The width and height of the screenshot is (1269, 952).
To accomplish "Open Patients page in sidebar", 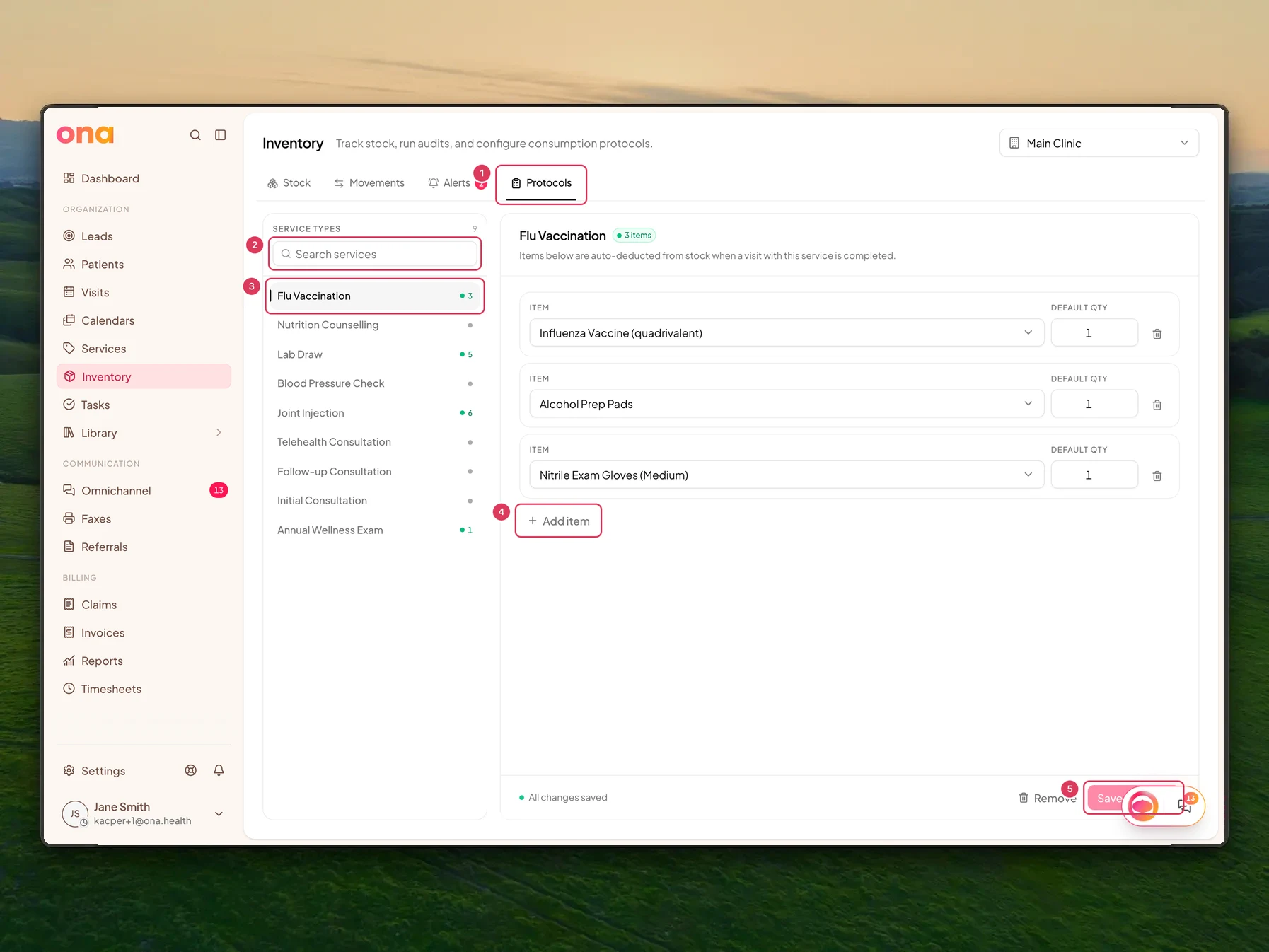I will point(144,265).
